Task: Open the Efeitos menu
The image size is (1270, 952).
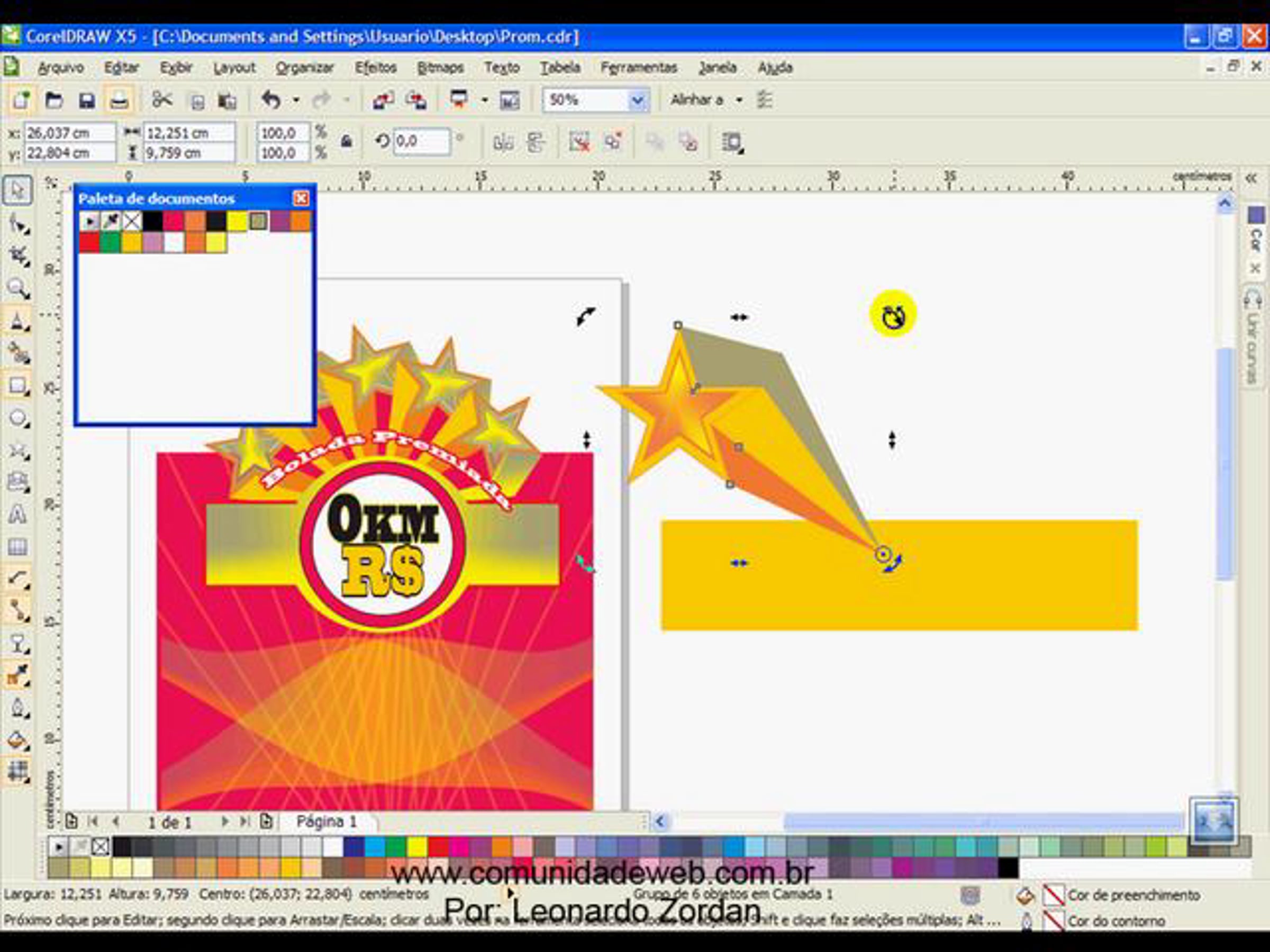Action: click(376, 68)
